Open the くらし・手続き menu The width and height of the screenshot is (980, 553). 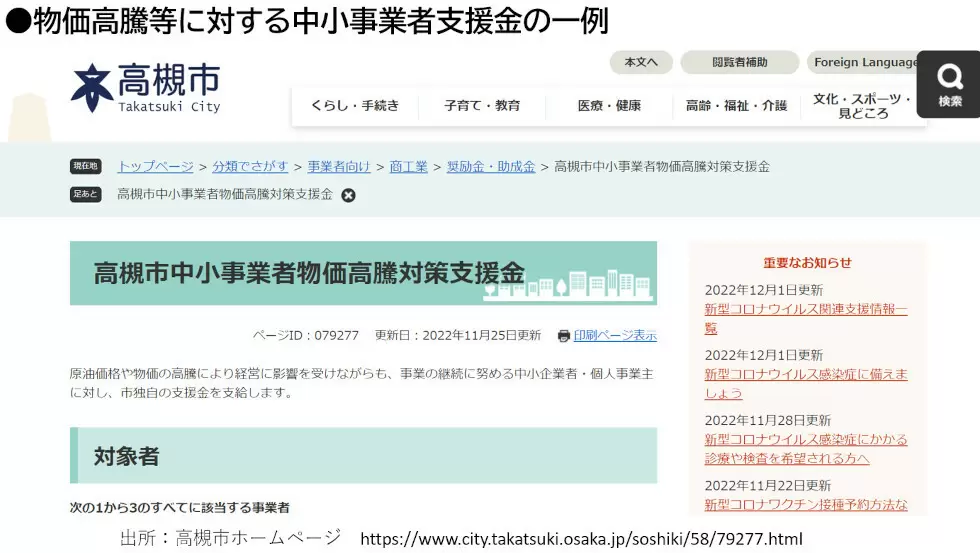[355, 106]
